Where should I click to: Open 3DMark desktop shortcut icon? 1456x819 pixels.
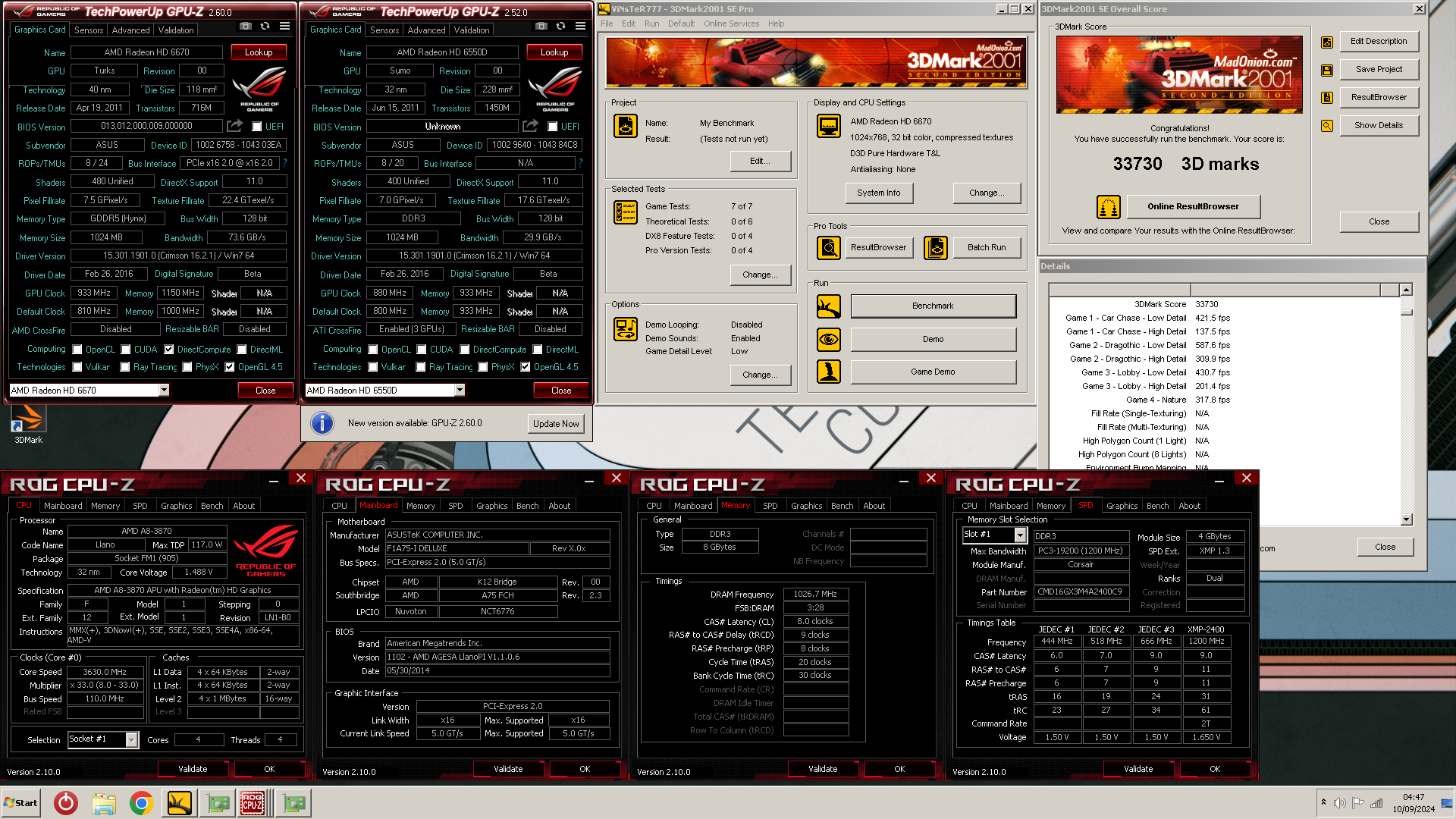29,424
